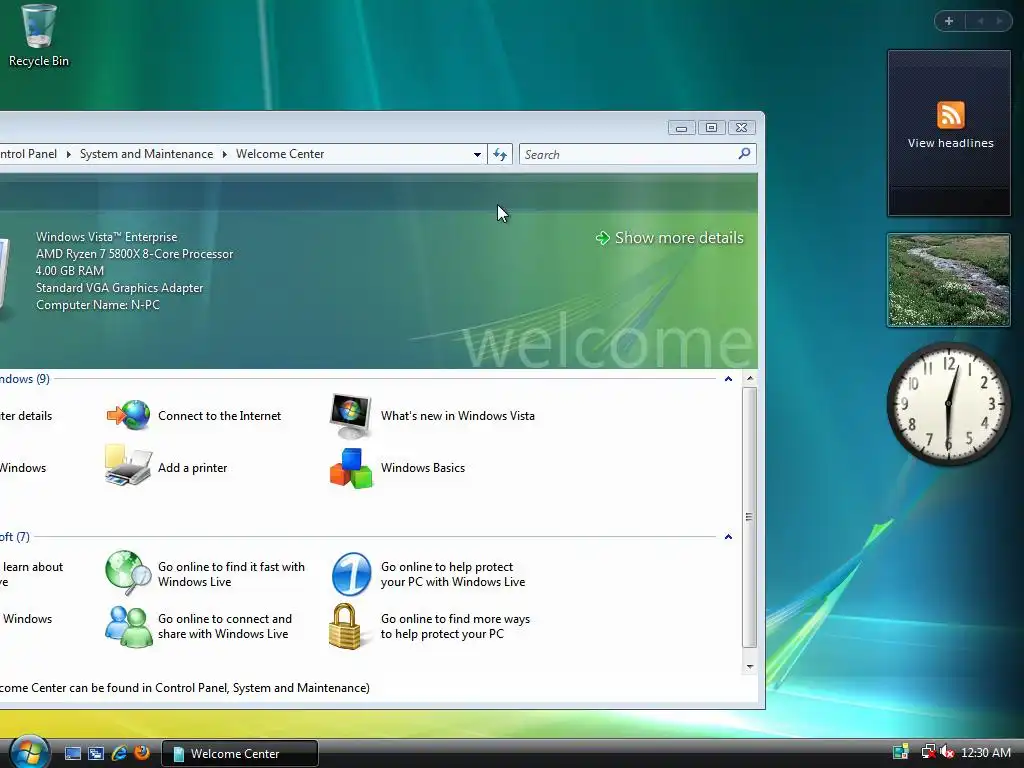Click Show Desktop in Quick Launch
The height and width of the screenshot is (768, 1024).
click(x=73, y=754)
